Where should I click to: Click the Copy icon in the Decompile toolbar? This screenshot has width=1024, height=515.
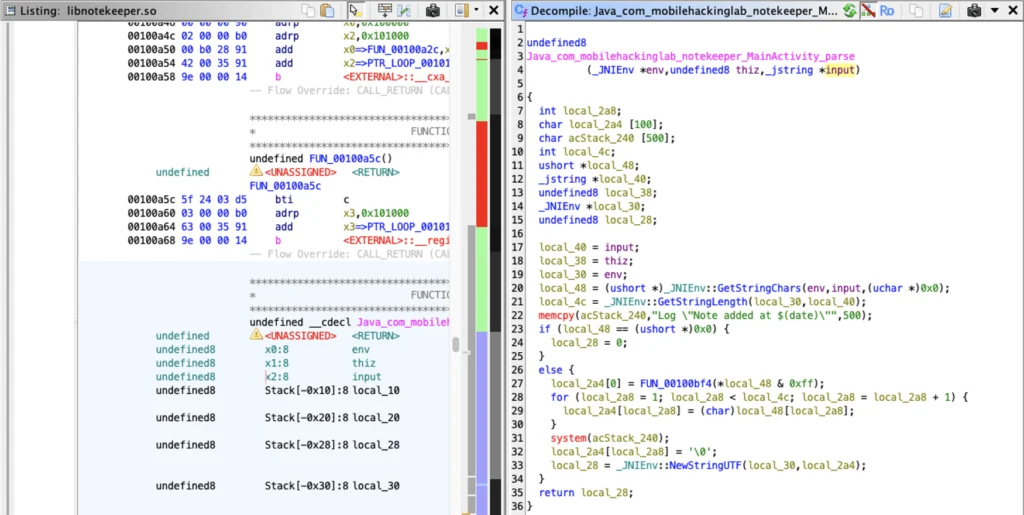tap(917, 10)
